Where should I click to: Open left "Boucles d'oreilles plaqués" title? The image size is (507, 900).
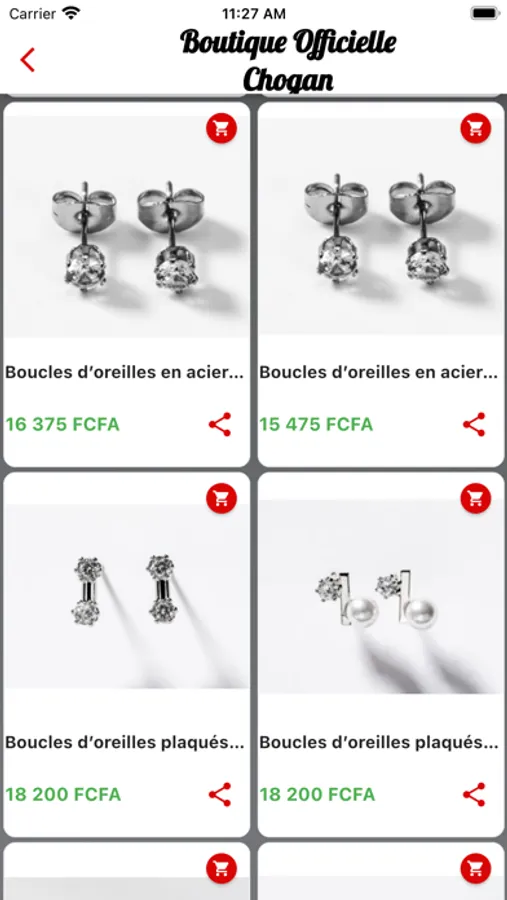point(125,742)
